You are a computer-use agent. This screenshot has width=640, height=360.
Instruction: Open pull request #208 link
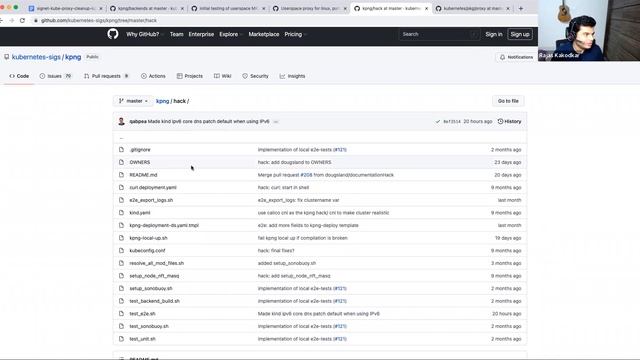306,175
